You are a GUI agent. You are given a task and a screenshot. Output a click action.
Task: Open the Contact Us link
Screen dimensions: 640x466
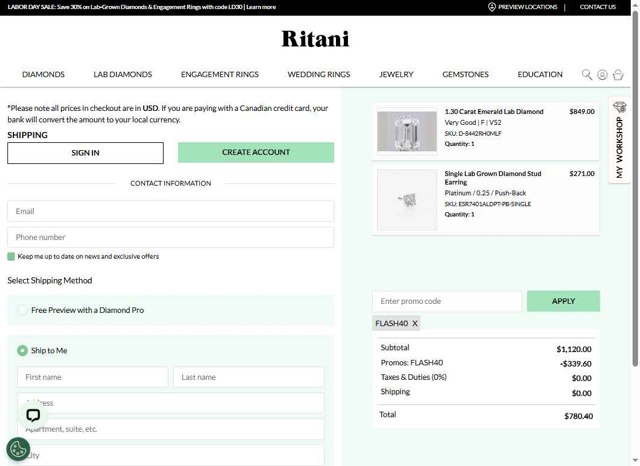[x=598, y=7]
